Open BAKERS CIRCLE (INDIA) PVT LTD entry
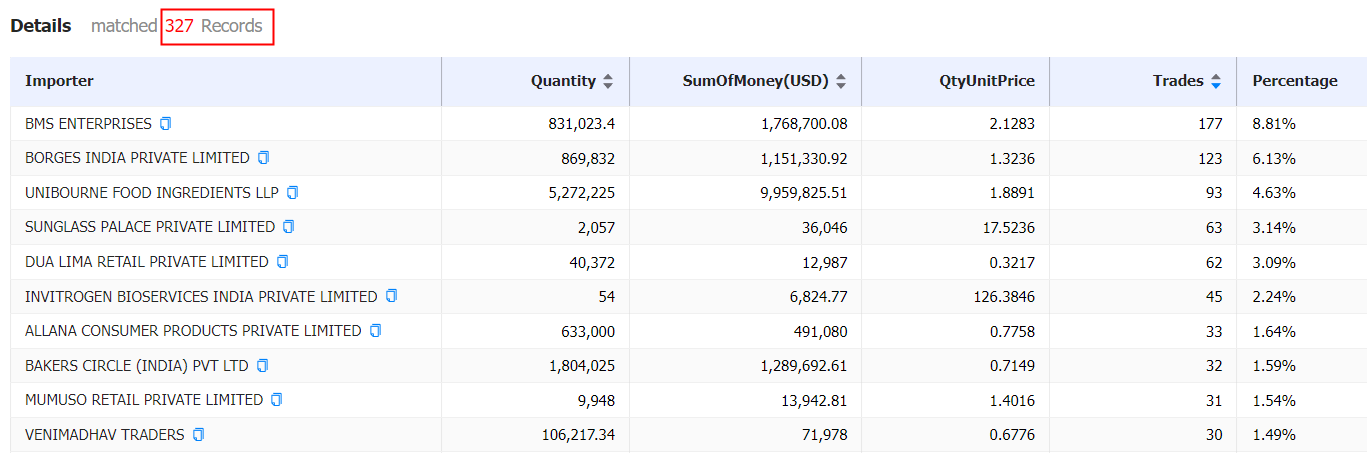This screenshot has height=453, width=1367. [137, 366]
